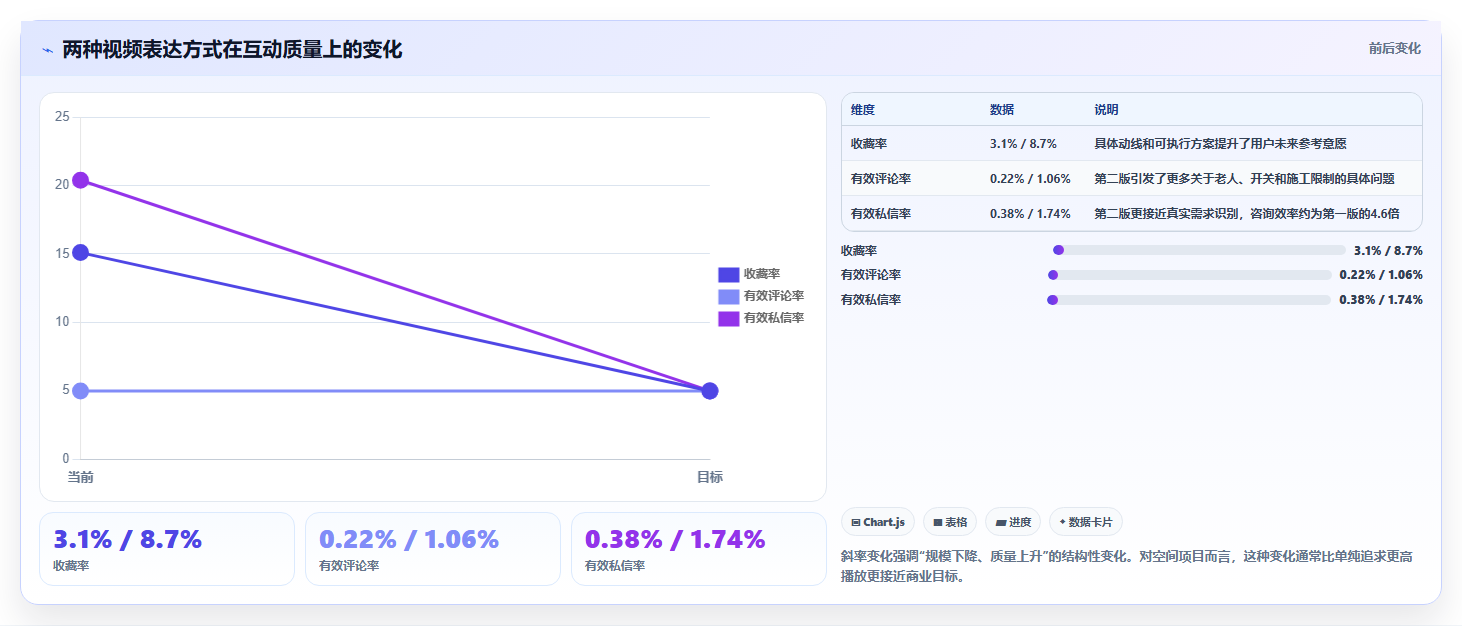Click the 有效评论率 legend label
Screen dimensions: 1462x626
(x=774, y=296)
